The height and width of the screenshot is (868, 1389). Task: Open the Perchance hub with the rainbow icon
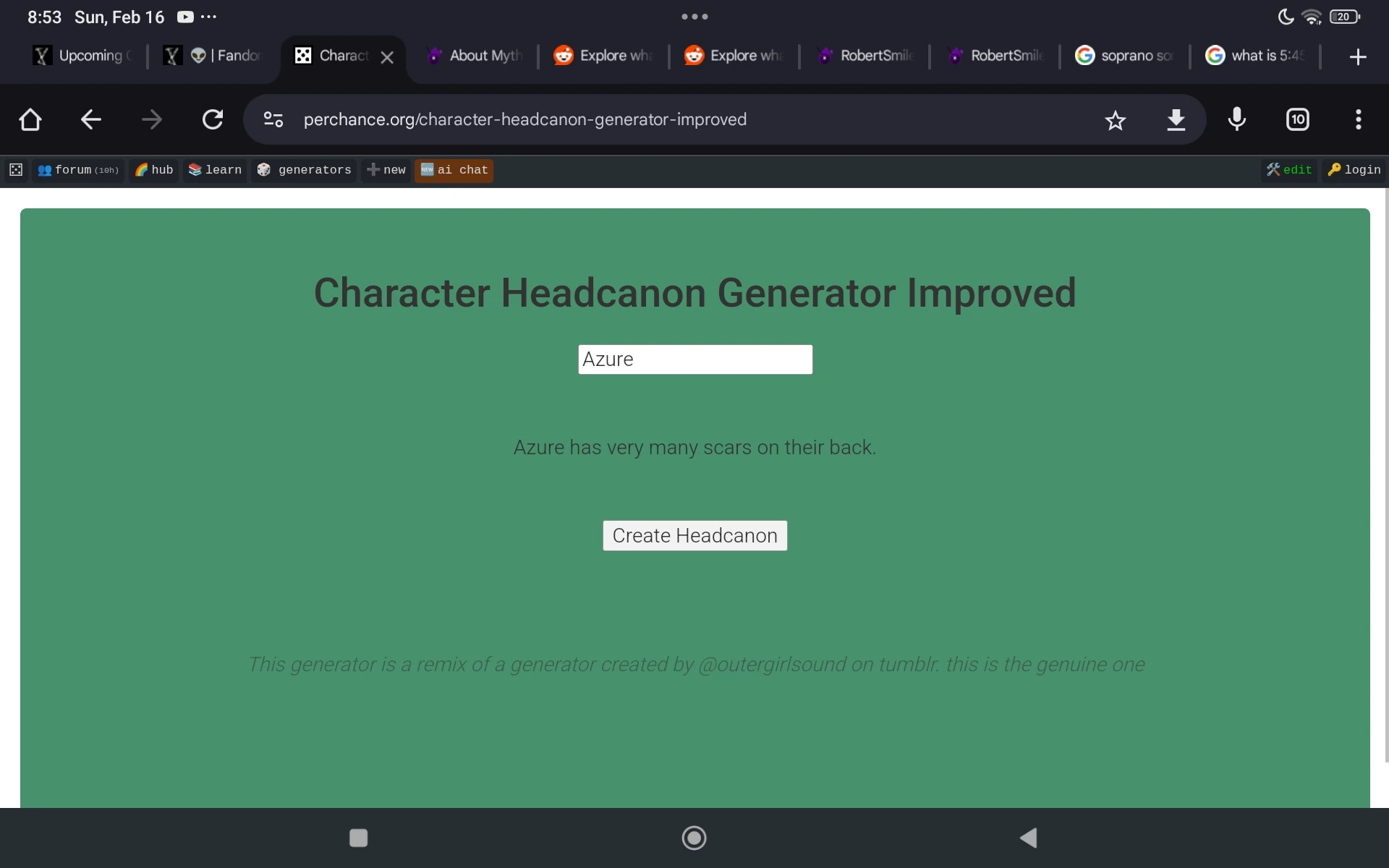point(153,170)
